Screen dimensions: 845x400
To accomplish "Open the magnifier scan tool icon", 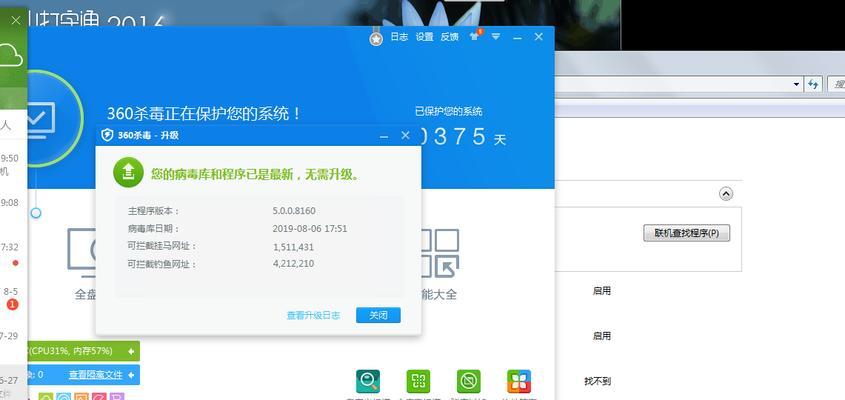I will coord(368,382).
